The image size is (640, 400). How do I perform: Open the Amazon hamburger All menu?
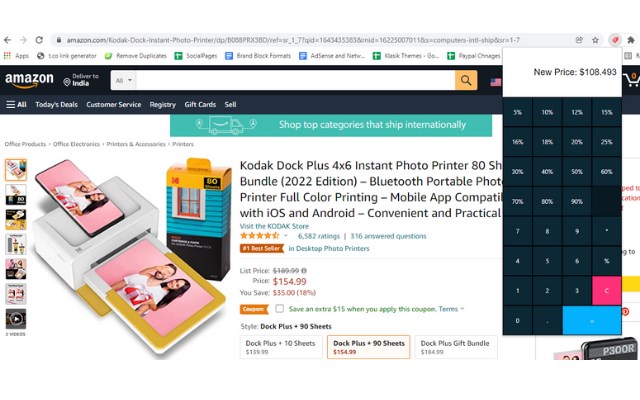[x=16, y=104]
